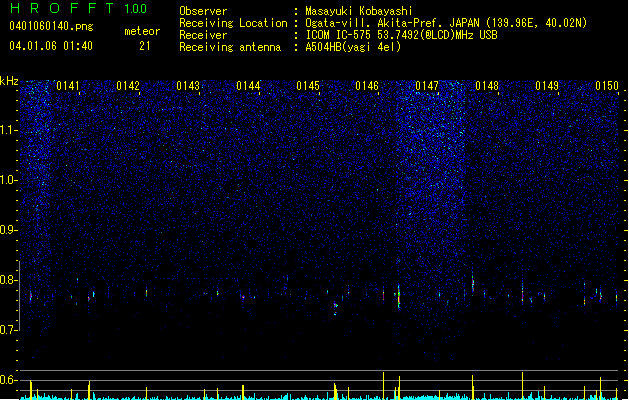Click the 0.9 kHz frequency axis label
The height and width of the screenshot is (400, 629).
[8, 230]
